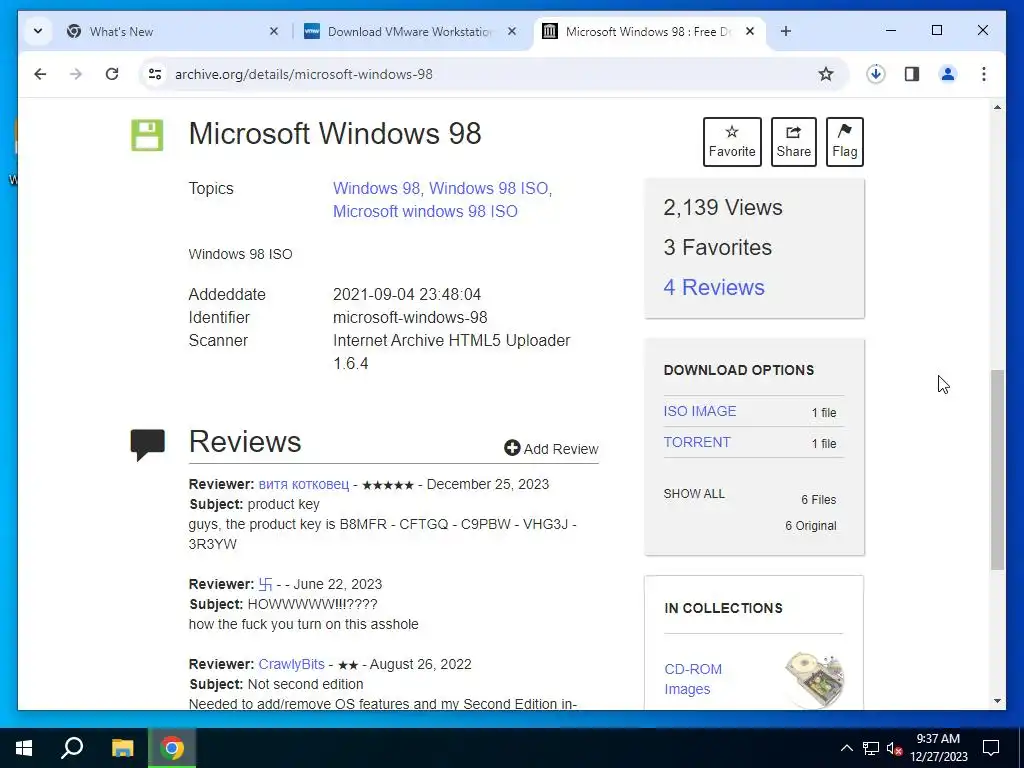1024x768 pixels.
Task: Click the Chrome taskbar icon
Action: click(172, 748)
